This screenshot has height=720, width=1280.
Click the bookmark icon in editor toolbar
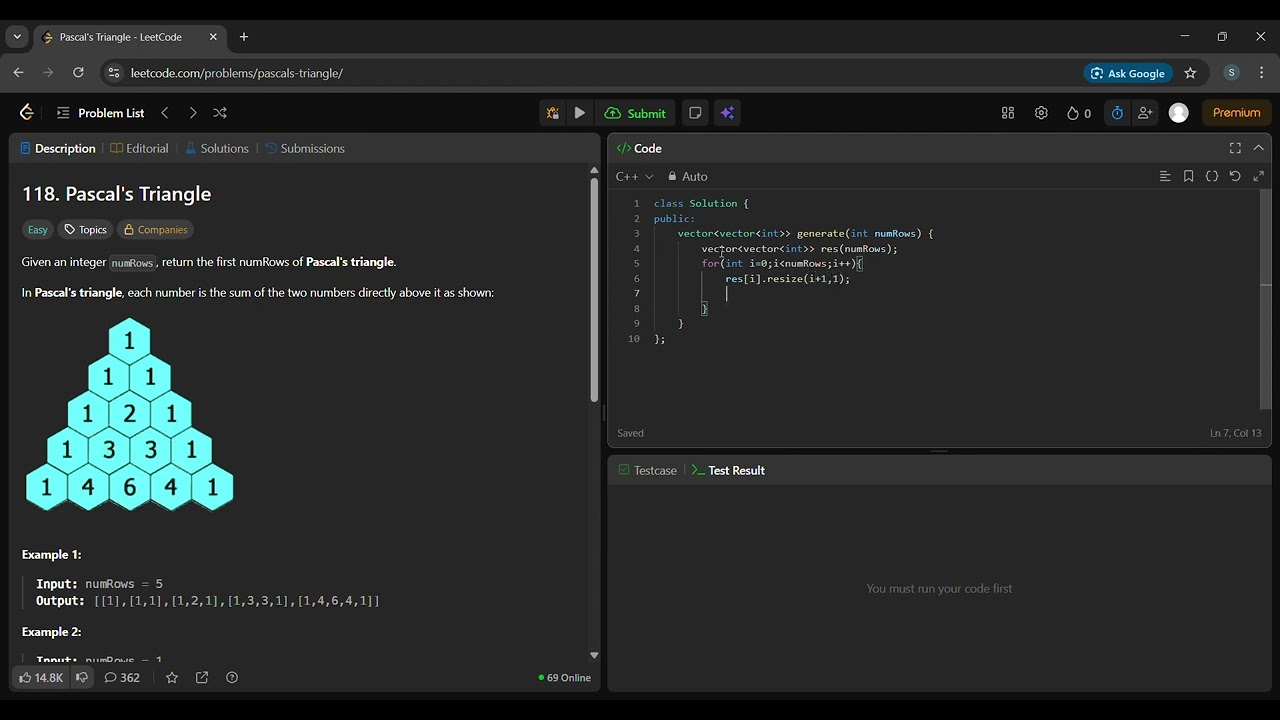click(x=1188, y=176)
